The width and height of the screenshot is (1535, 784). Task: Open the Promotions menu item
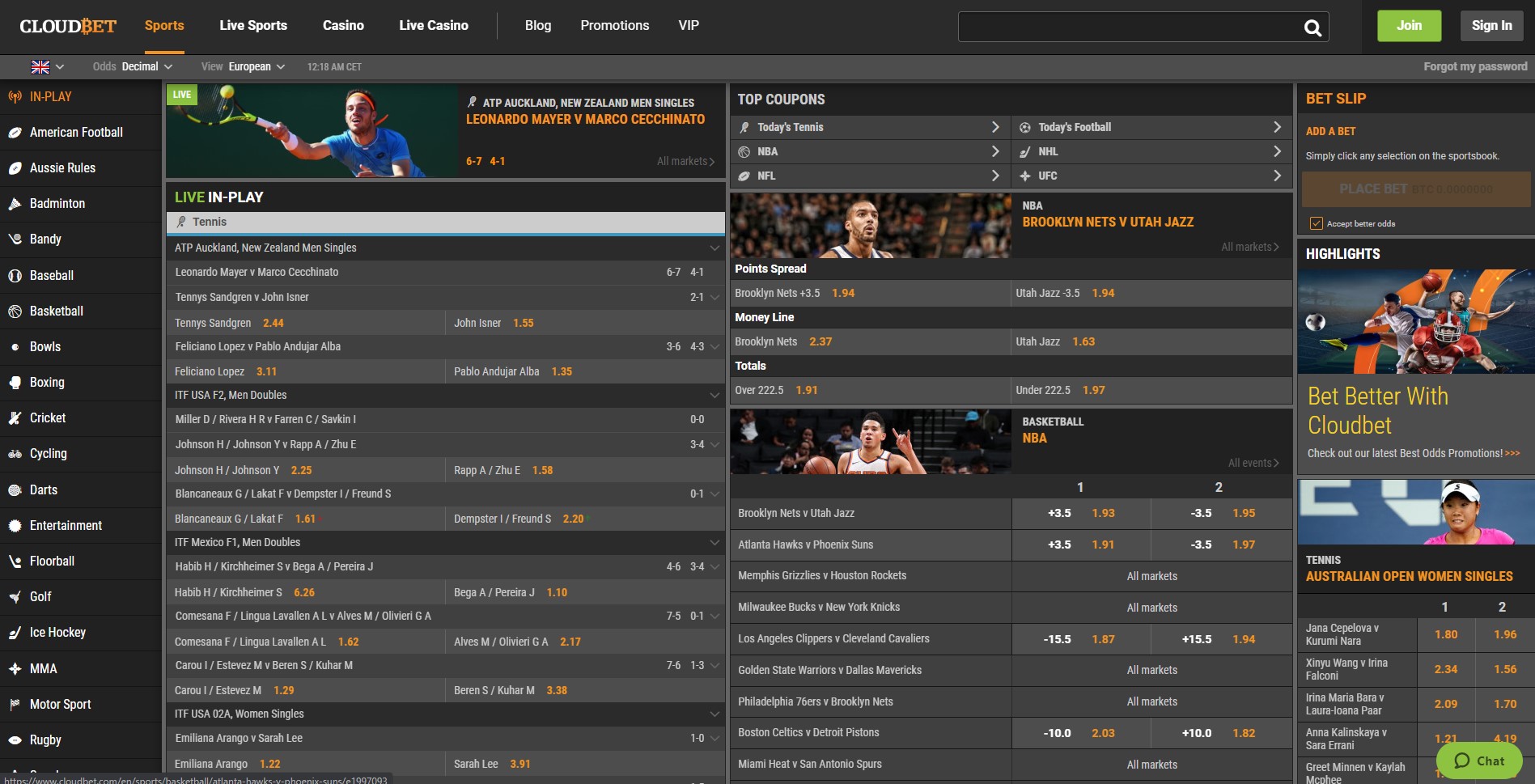615,26
